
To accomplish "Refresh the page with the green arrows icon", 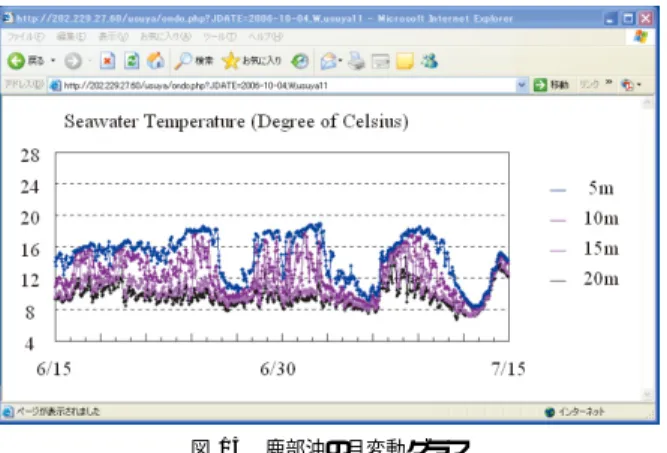I will [131, 61].
